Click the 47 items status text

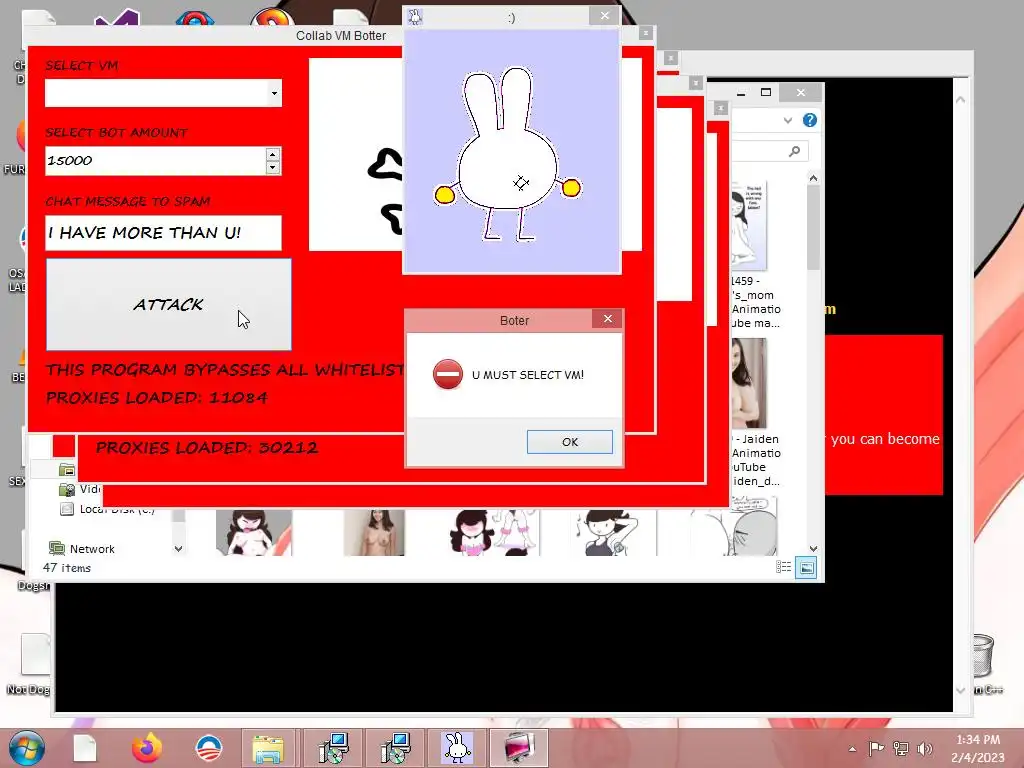point(67,568)
